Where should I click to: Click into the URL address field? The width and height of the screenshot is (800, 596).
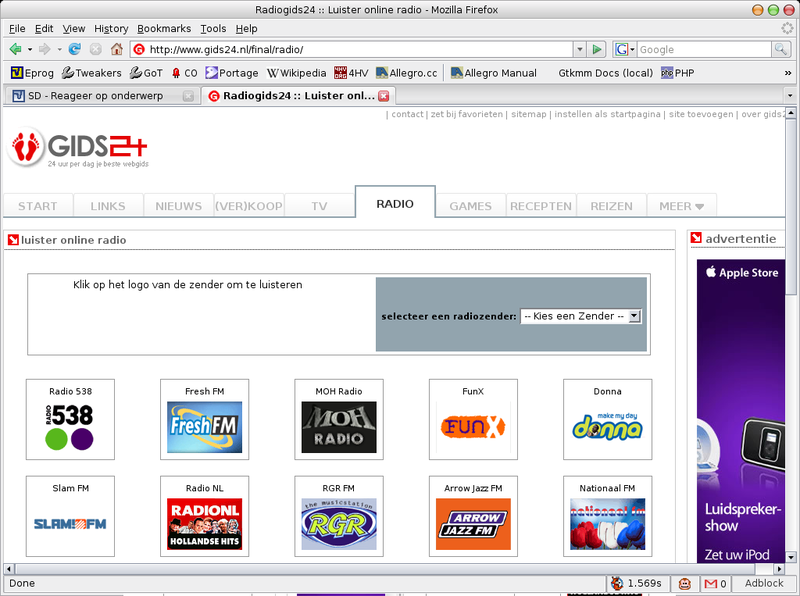tap(352, 49)
